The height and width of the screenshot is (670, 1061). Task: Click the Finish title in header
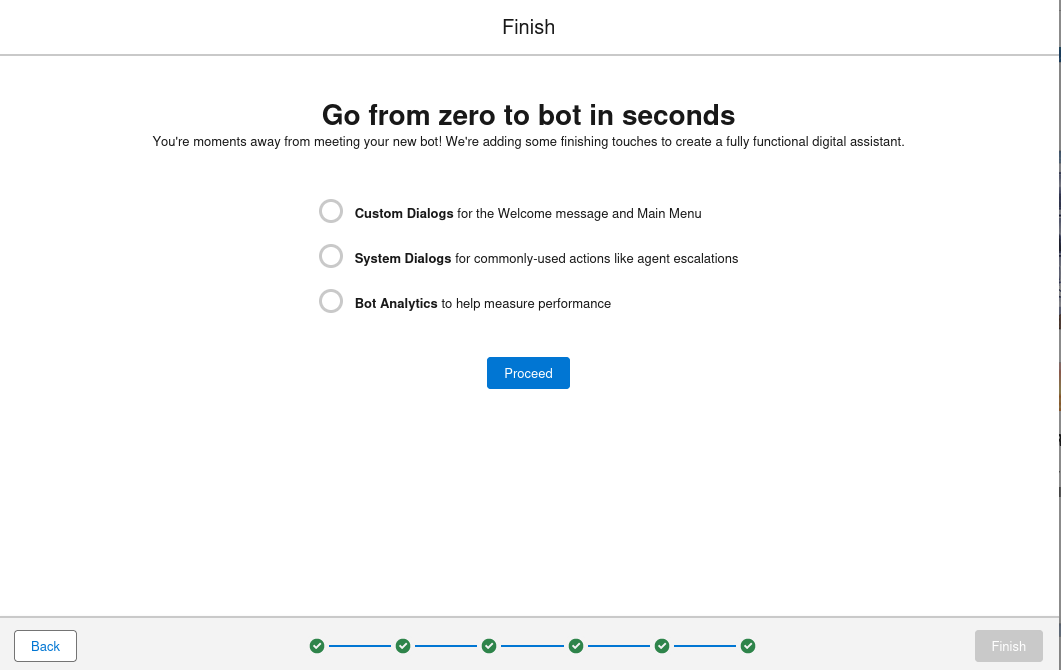[528, 27]
